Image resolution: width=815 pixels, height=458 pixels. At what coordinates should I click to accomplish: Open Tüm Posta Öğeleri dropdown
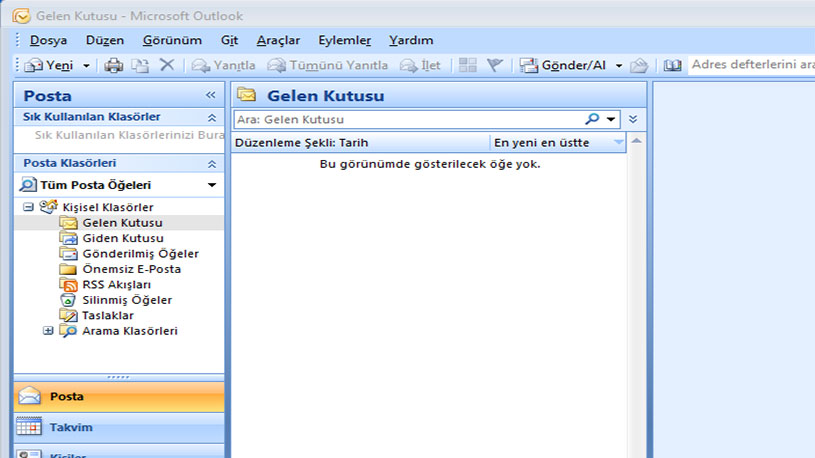point(212,185)
